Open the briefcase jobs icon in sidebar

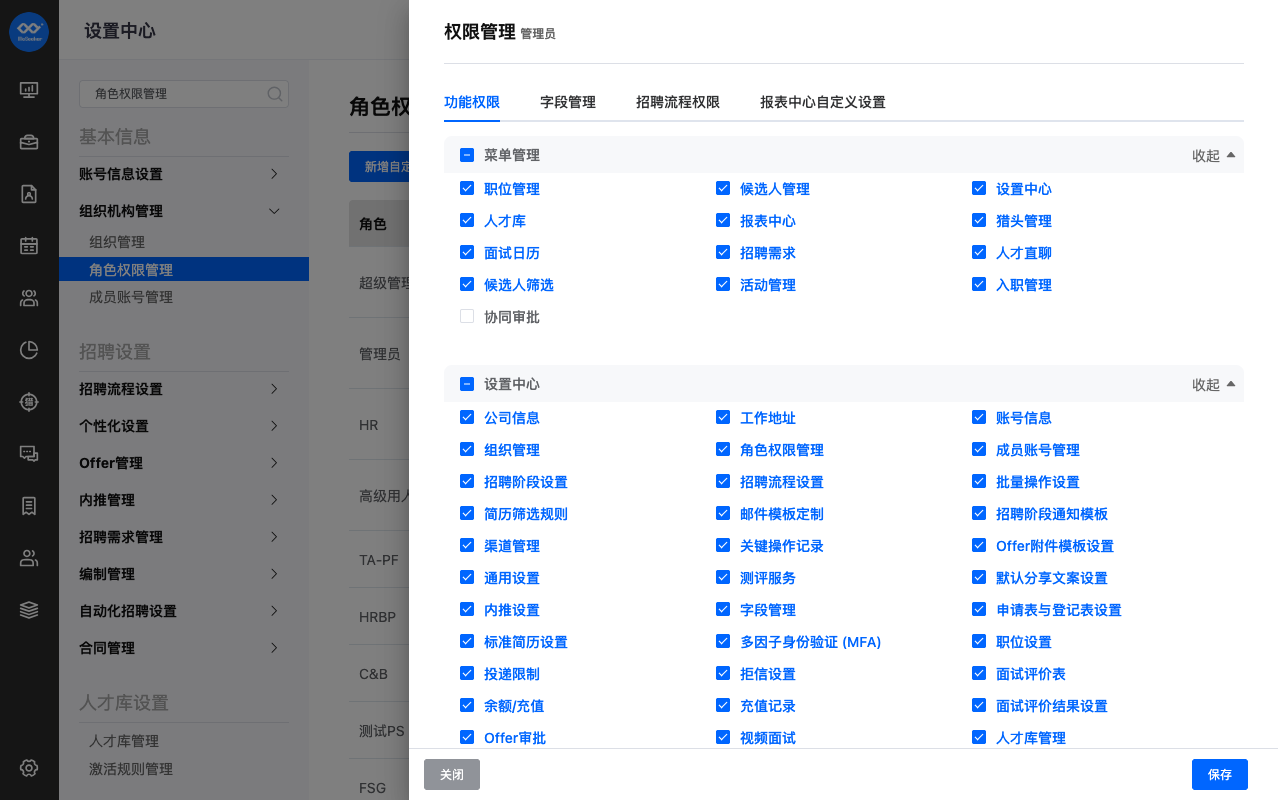pos(29,142)
